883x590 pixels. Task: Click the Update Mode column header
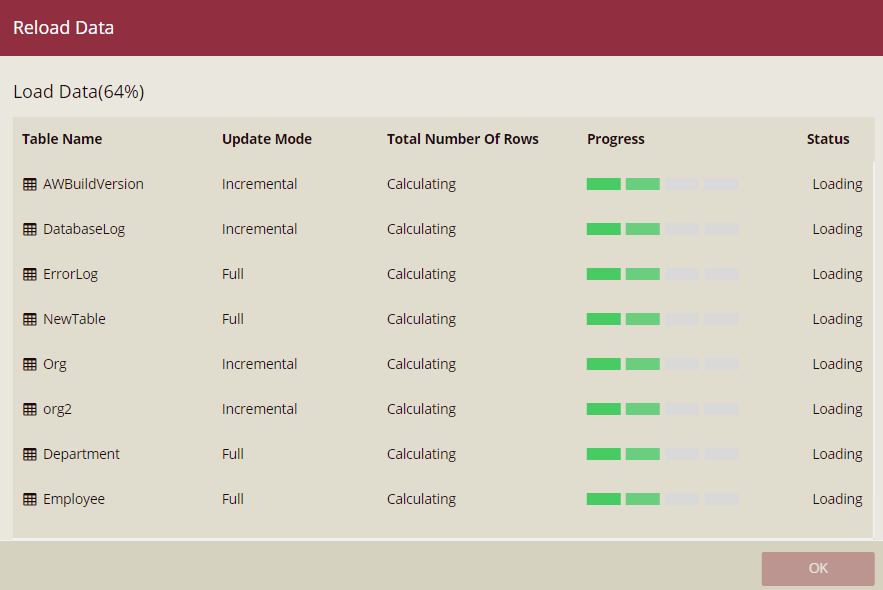click(267, 139)
